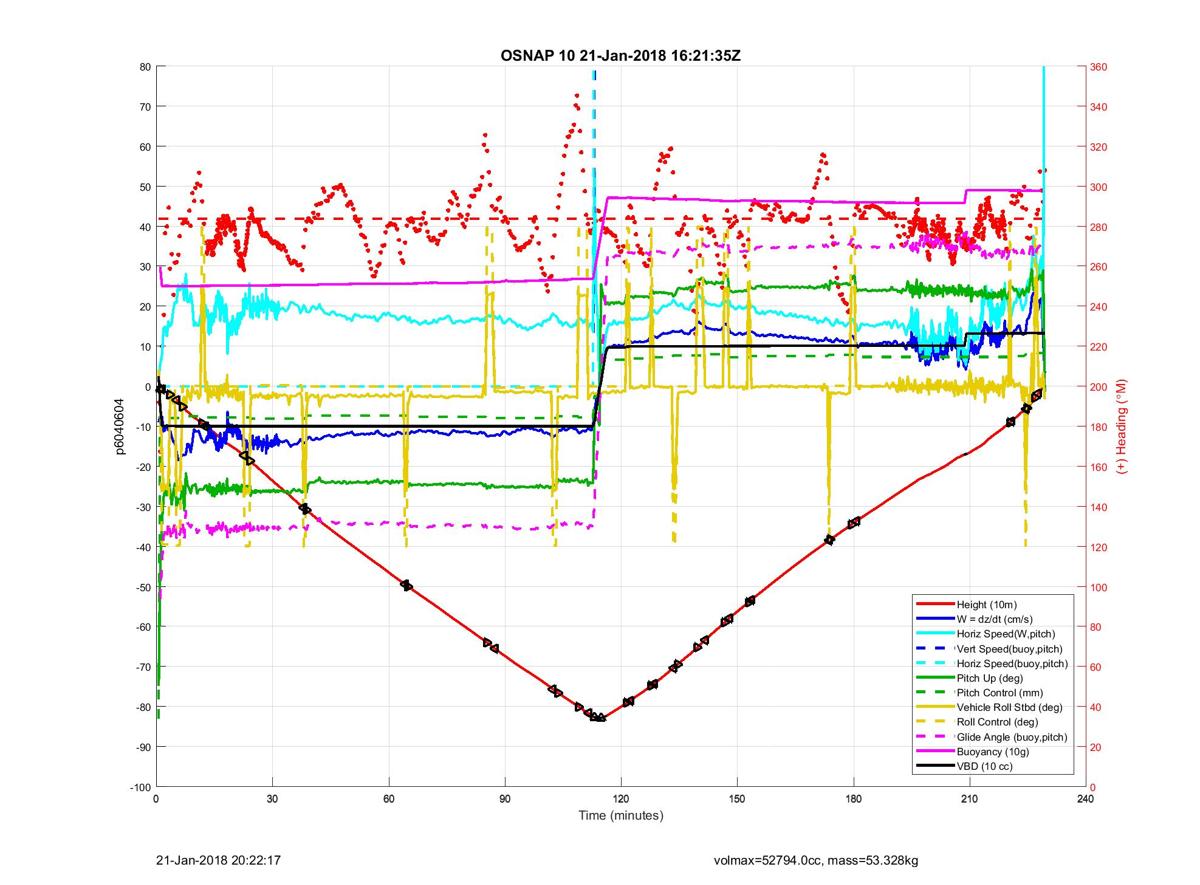Select the right axis label (+) Heading (°M)
This screenshot has width=1200, height=885.
(1122, 427)
